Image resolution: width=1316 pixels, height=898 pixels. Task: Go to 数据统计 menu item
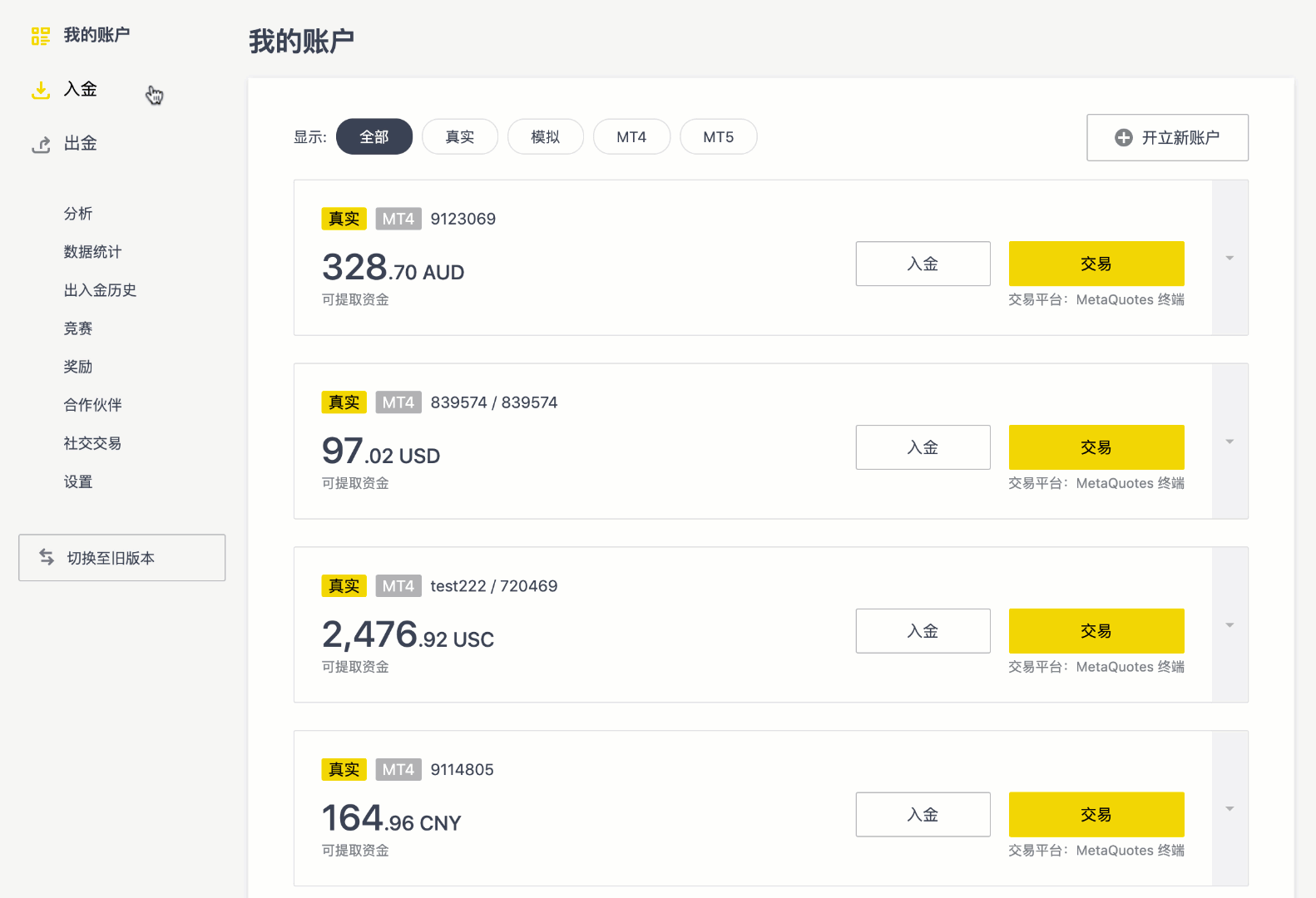(x=92, y=252)
